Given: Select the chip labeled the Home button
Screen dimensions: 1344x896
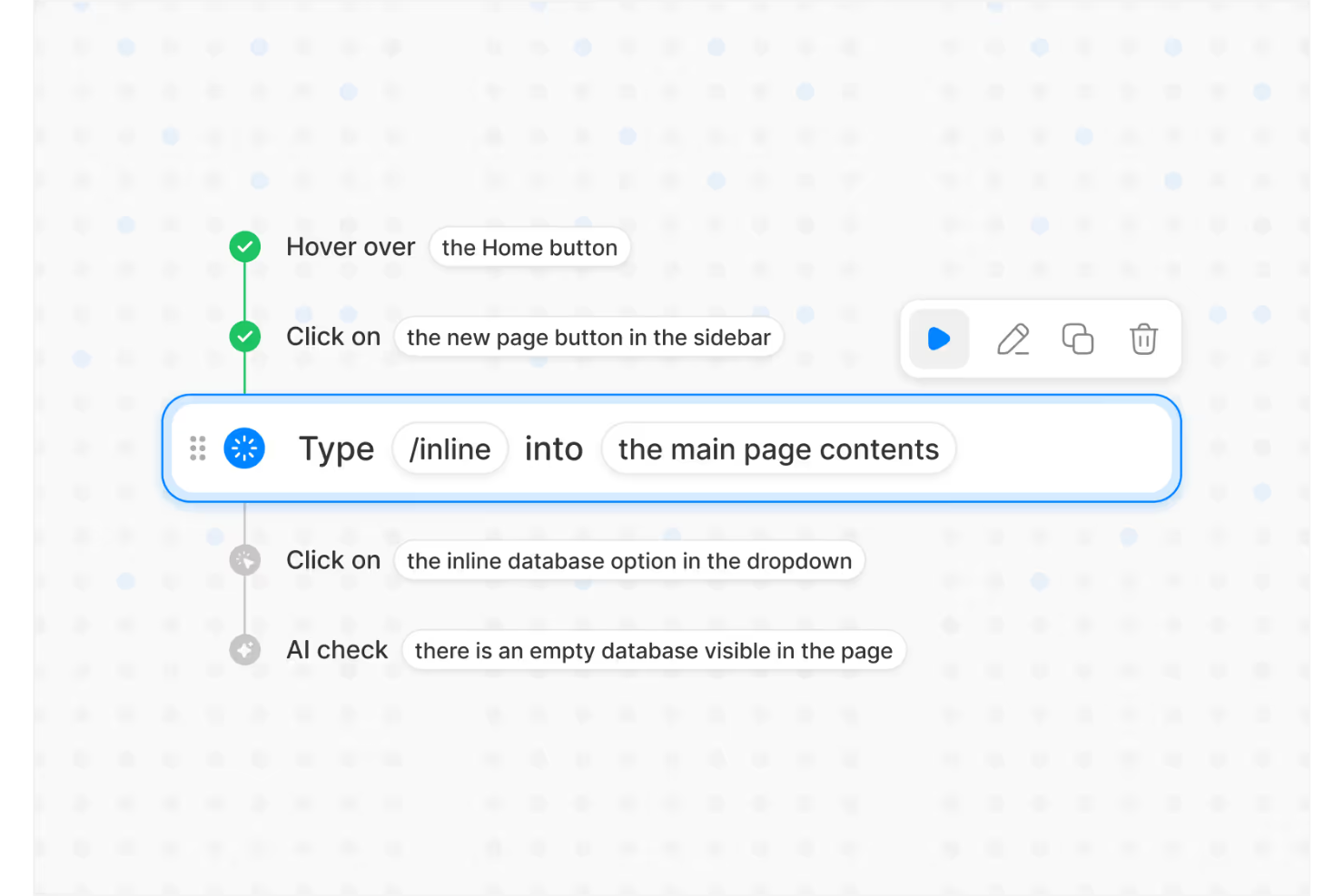Looking at the screenshot, I should [x=529, y=247].
